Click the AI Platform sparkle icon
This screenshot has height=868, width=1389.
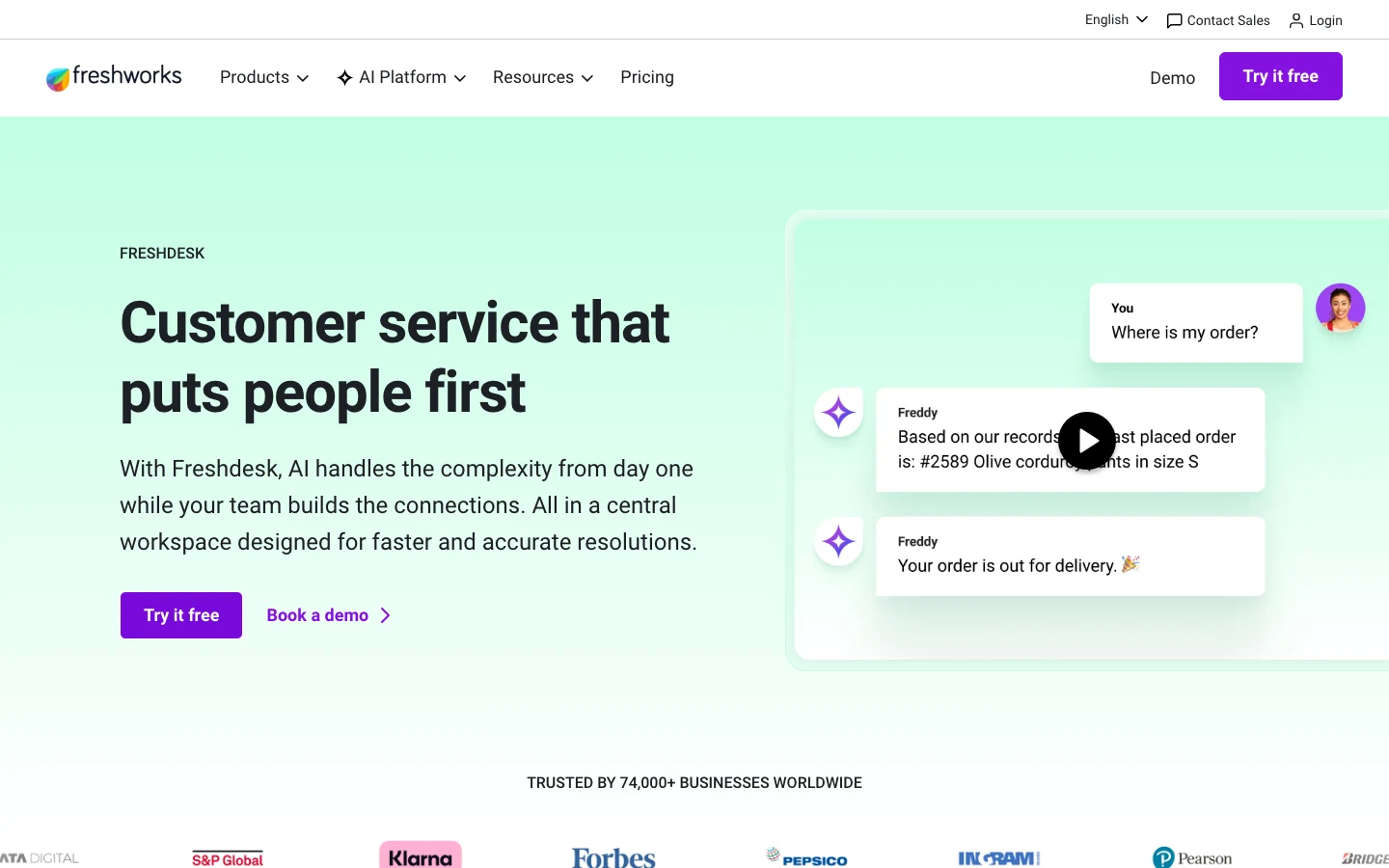coord(344,77)
